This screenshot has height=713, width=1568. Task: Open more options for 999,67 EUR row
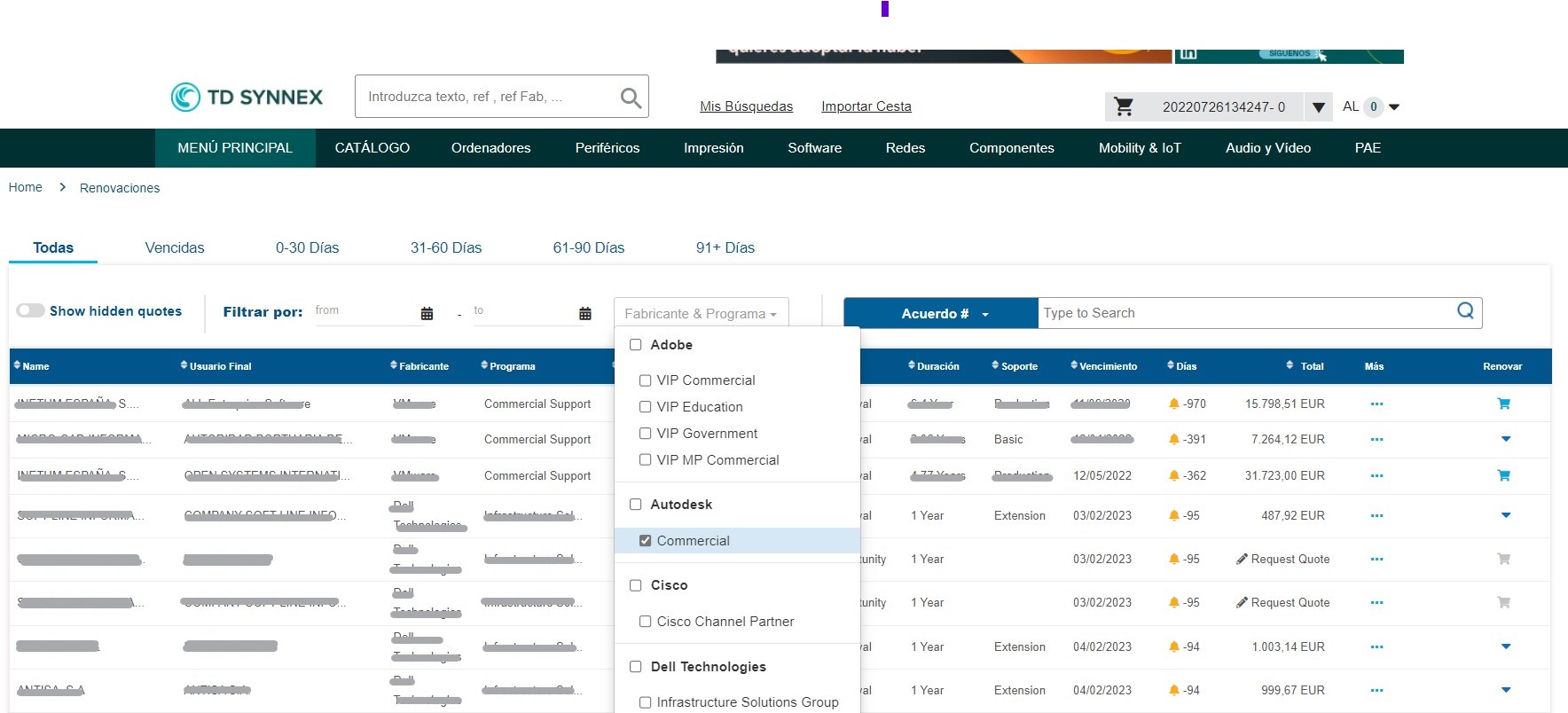pyautogui.click(x=1376, y=690)
